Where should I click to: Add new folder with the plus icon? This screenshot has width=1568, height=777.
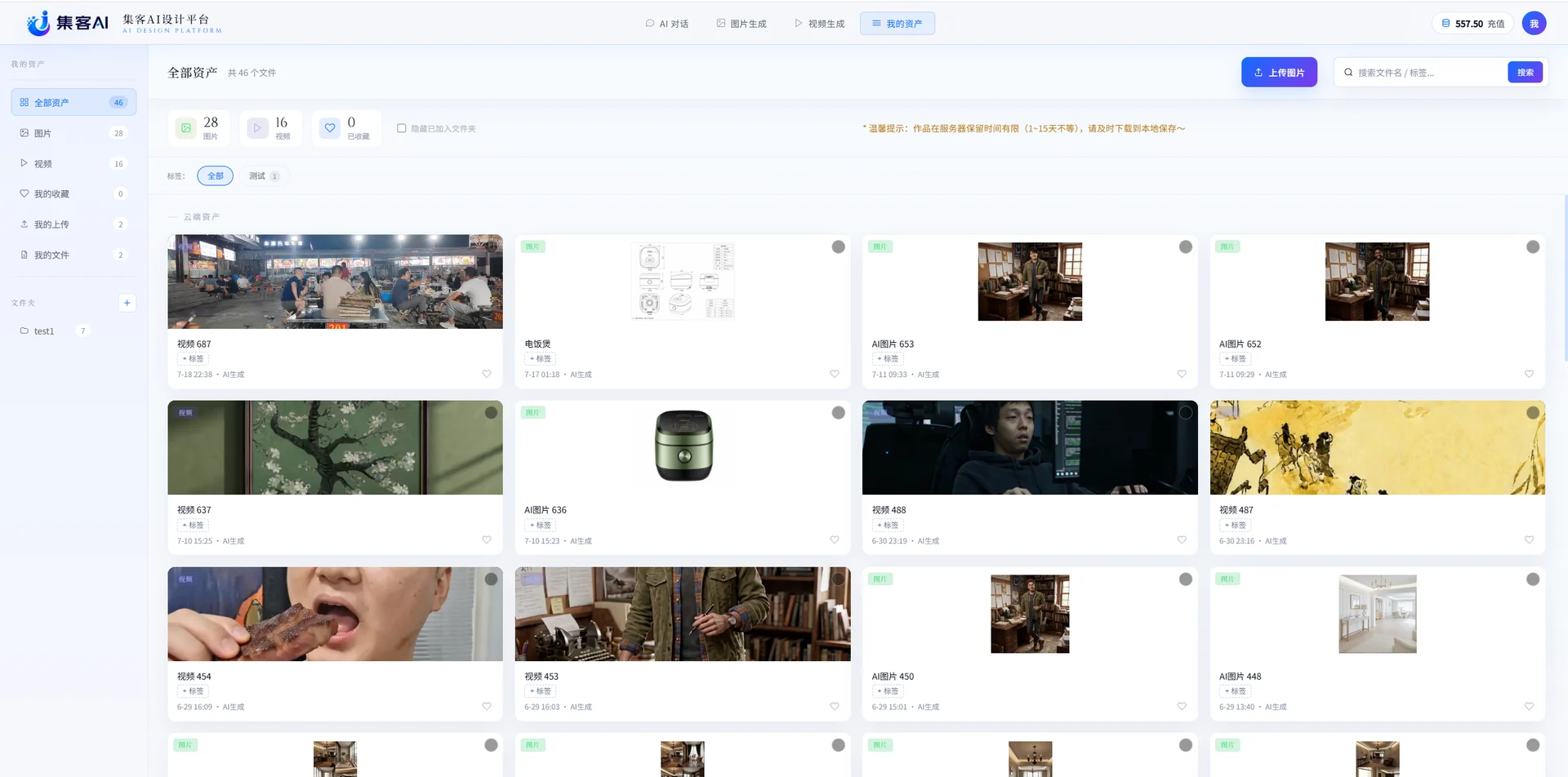click(127, 303)
